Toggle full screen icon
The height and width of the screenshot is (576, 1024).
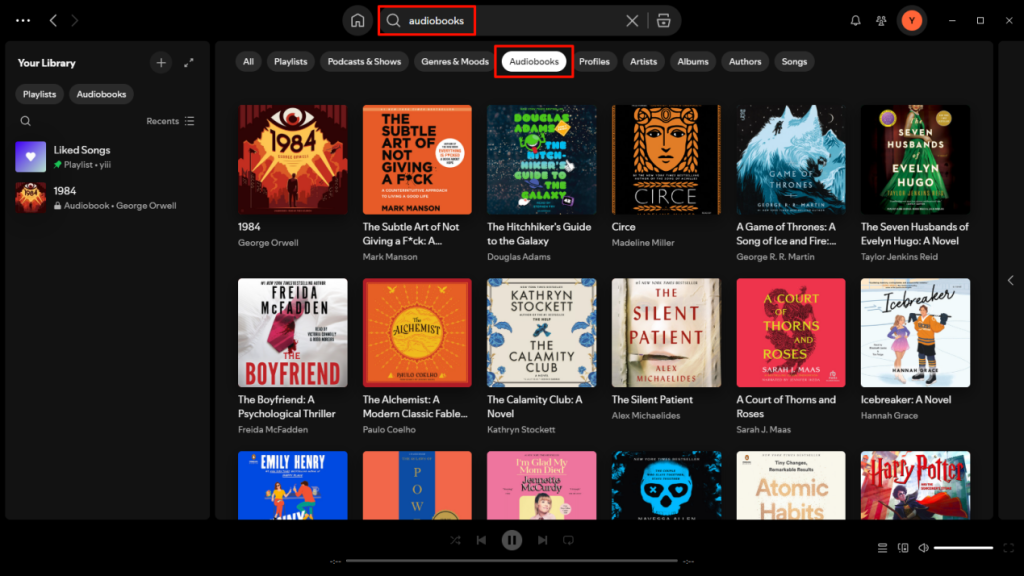pos(1008,548)
